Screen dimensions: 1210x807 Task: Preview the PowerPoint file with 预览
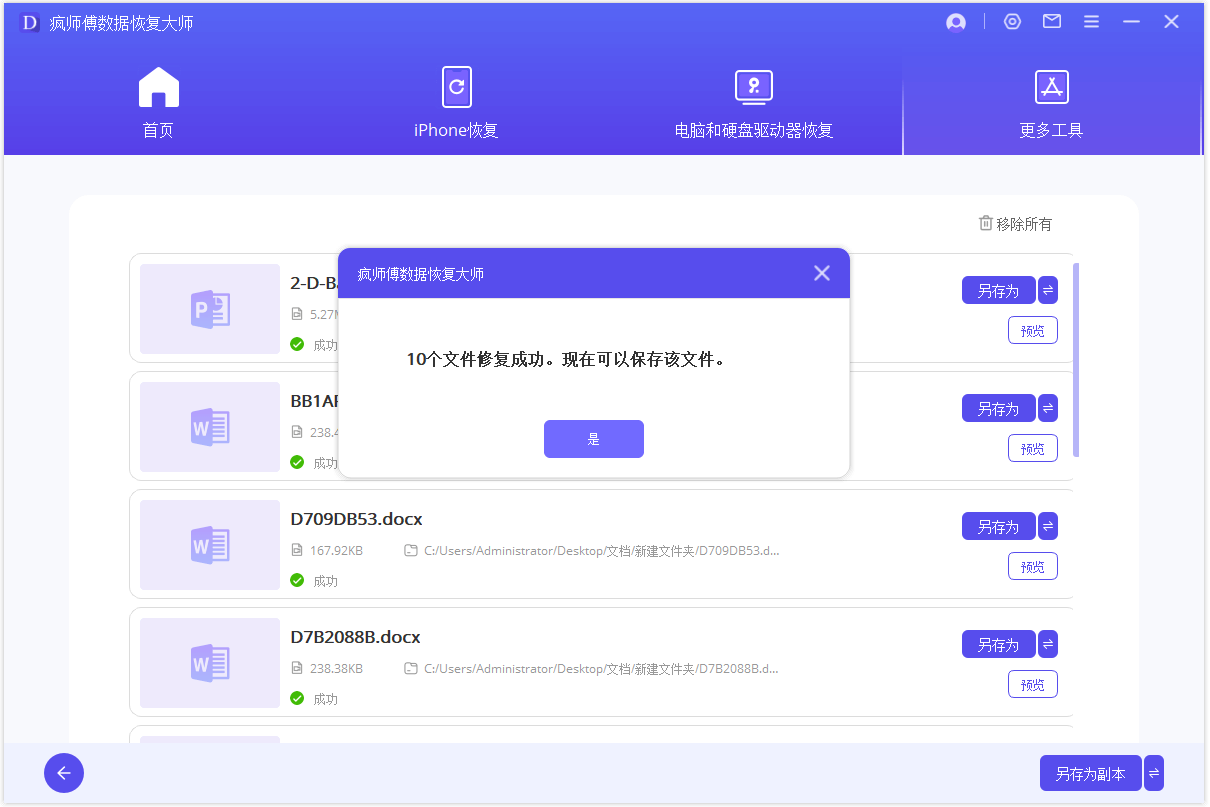click(1033, 331)
